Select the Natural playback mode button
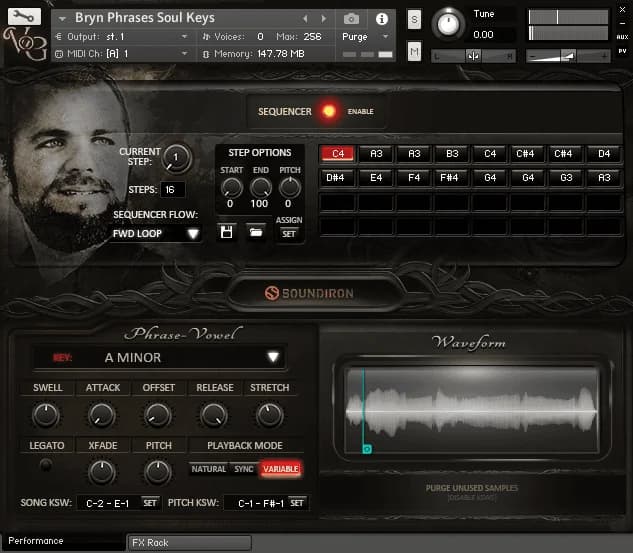 209,469
